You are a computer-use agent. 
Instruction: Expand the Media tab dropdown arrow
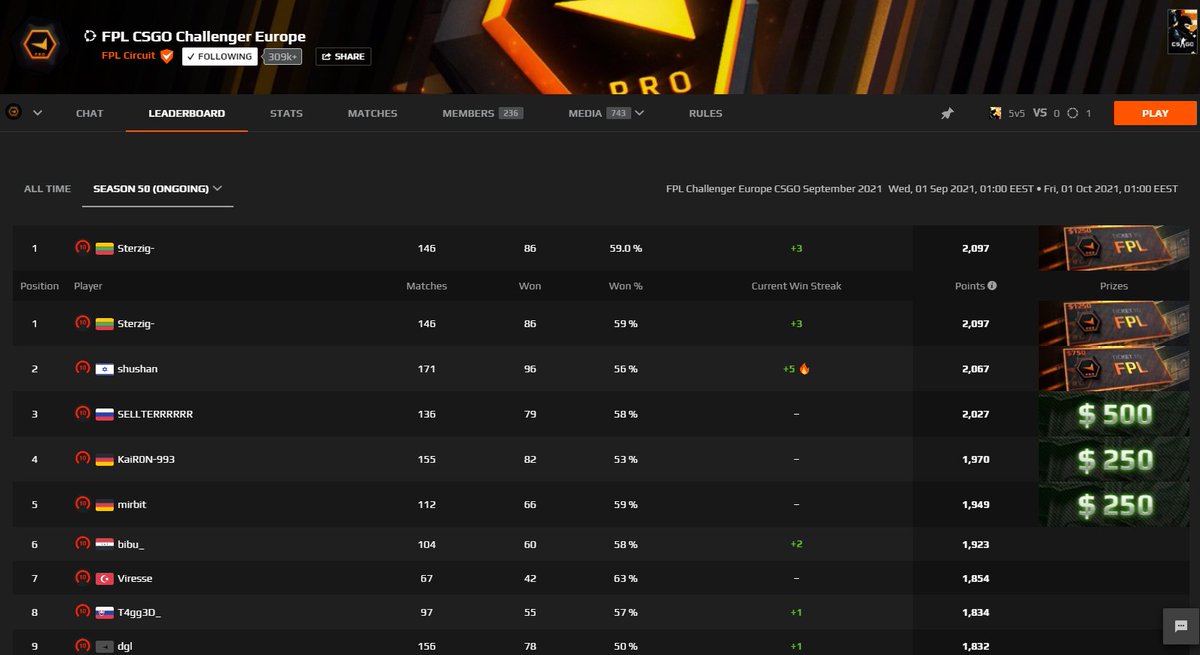point(640,113)
